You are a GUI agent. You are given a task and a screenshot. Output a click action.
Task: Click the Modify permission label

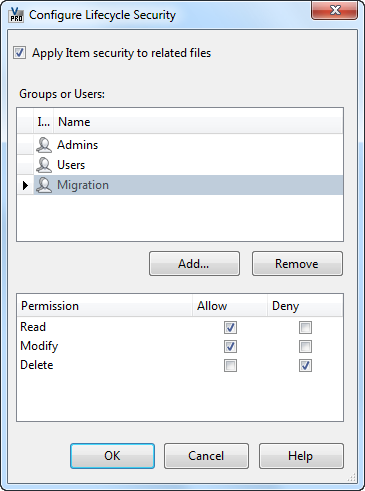point(39,346)
